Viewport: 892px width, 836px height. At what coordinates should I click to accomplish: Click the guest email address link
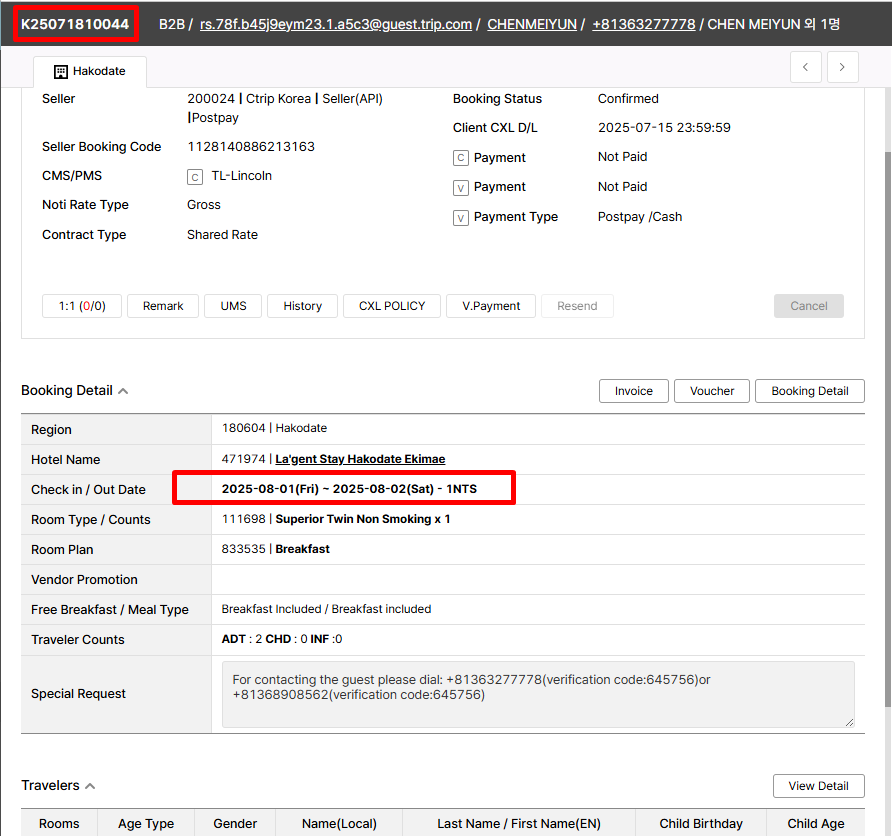(335, 24)
